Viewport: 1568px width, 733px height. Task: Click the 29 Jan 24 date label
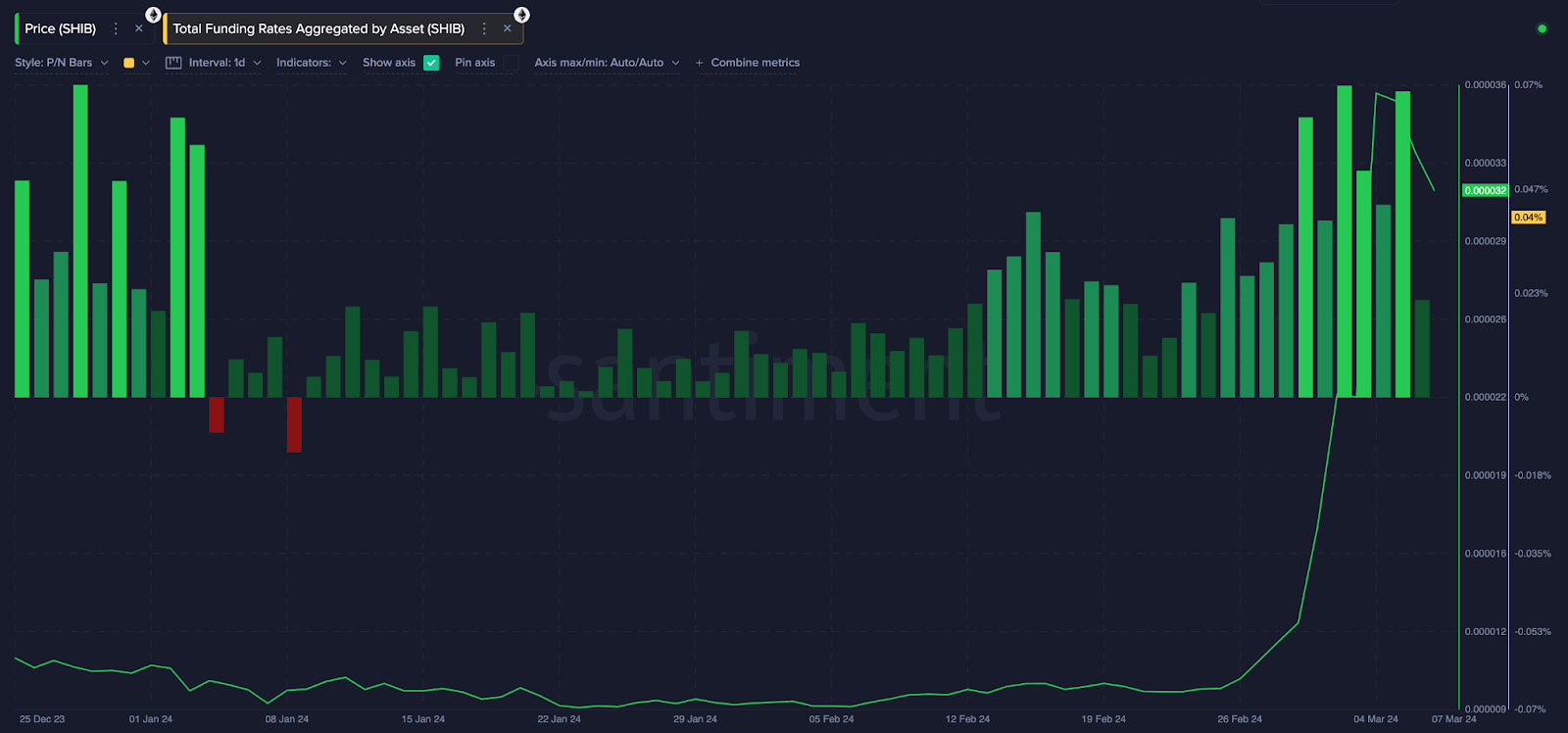[x=695, y=719]
